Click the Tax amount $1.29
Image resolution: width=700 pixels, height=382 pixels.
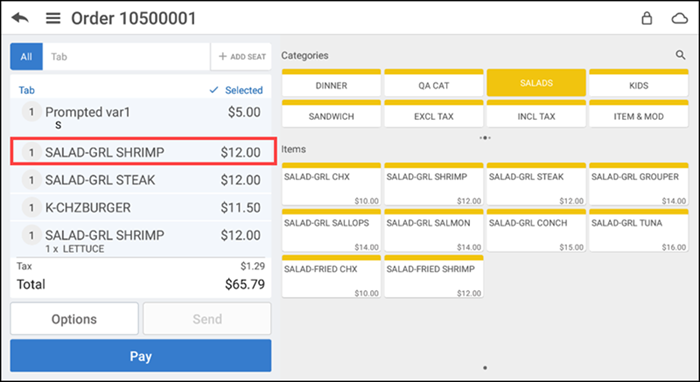(x=253, y=266)
